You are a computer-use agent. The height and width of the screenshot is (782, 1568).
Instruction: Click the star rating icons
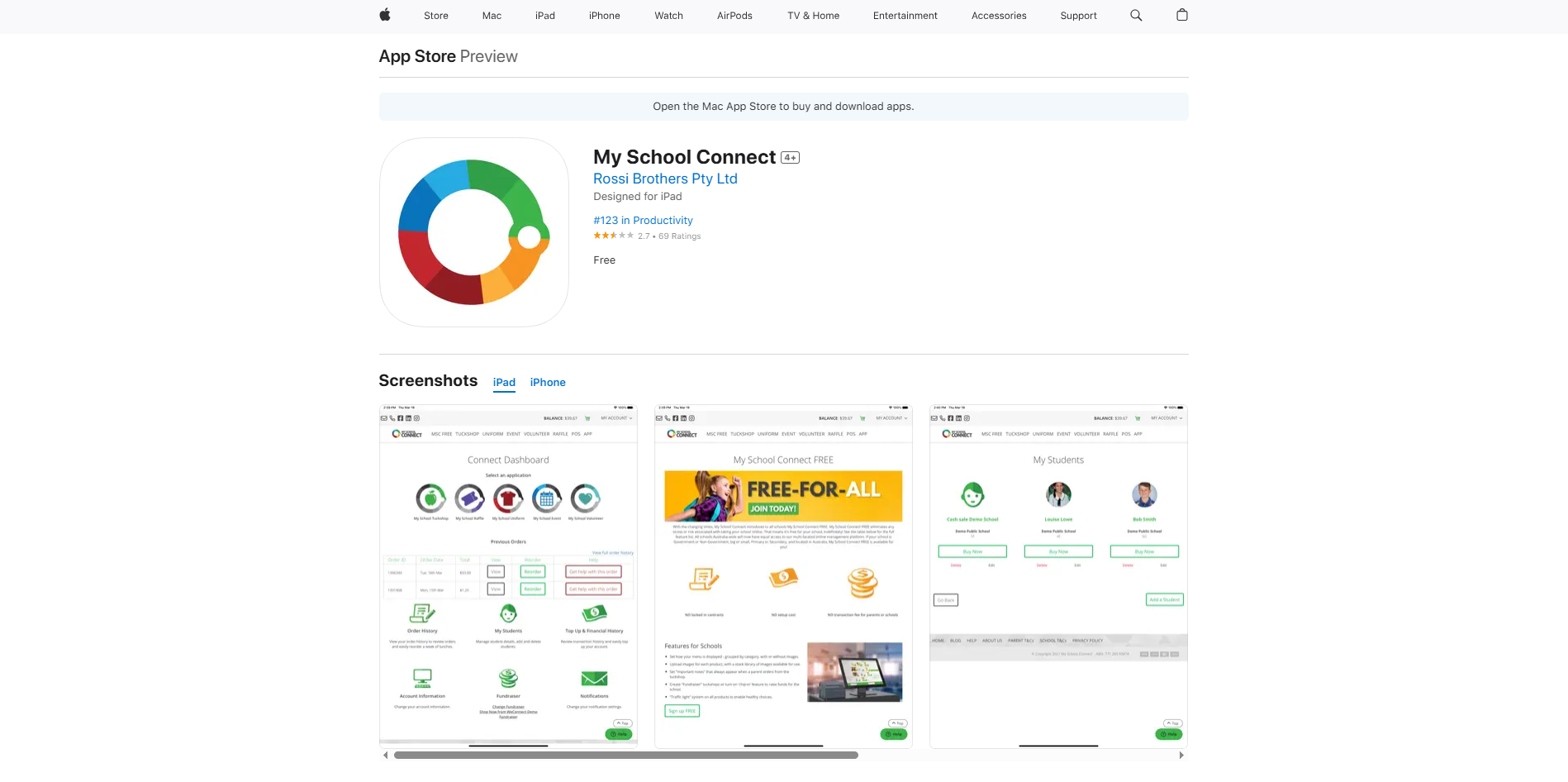(x=614, y=236)
